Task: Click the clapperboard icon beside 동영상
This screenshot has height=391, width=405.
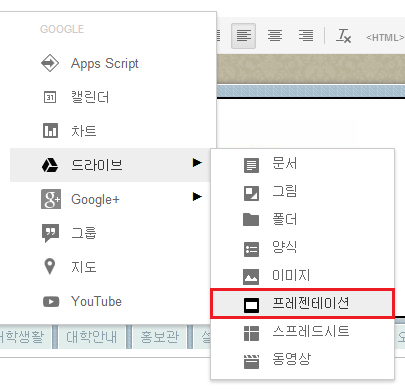Action: click(251, 362)
